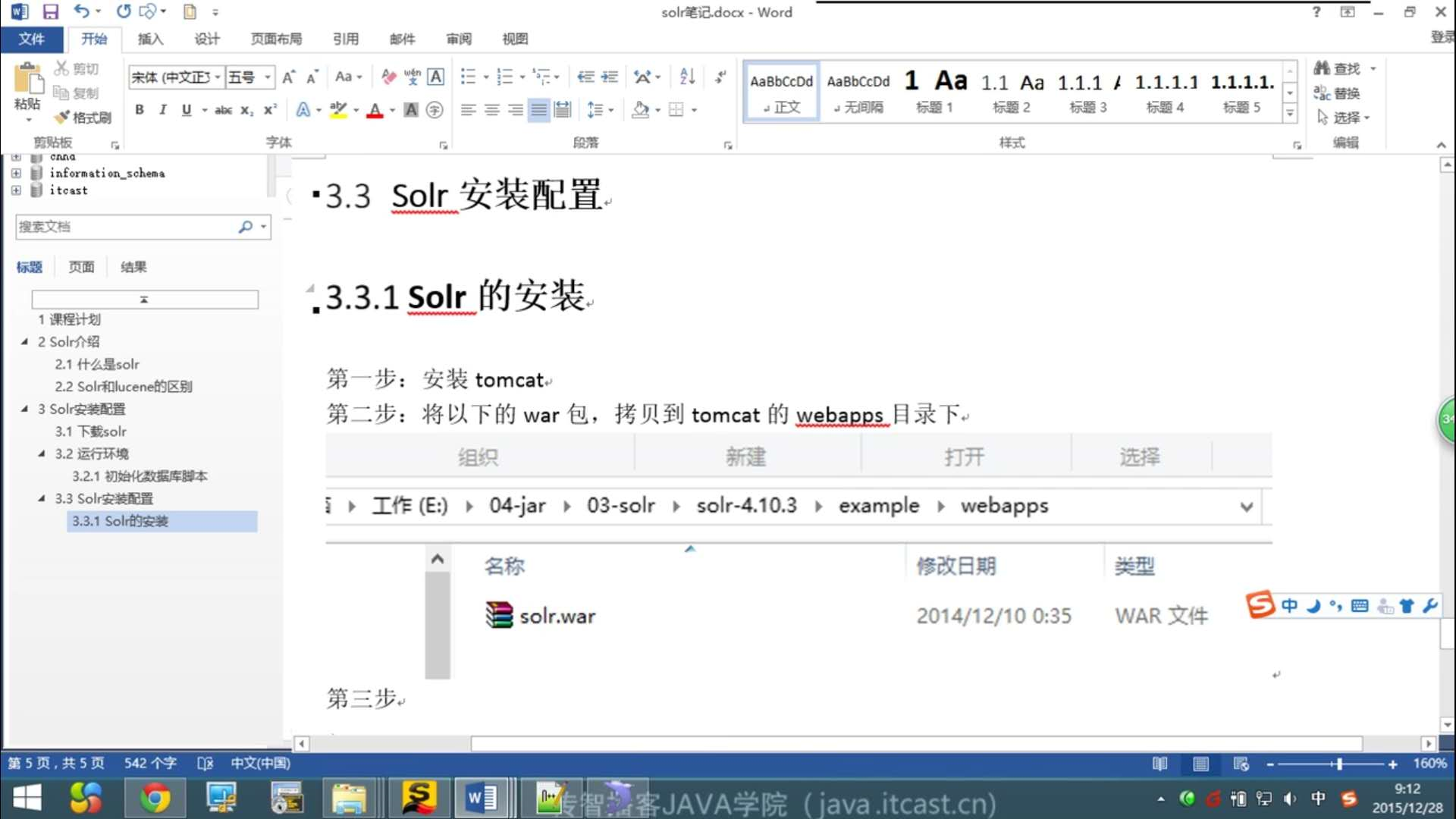
Task: Increase font size with Grow Font
Action: (x=288, y=77)
